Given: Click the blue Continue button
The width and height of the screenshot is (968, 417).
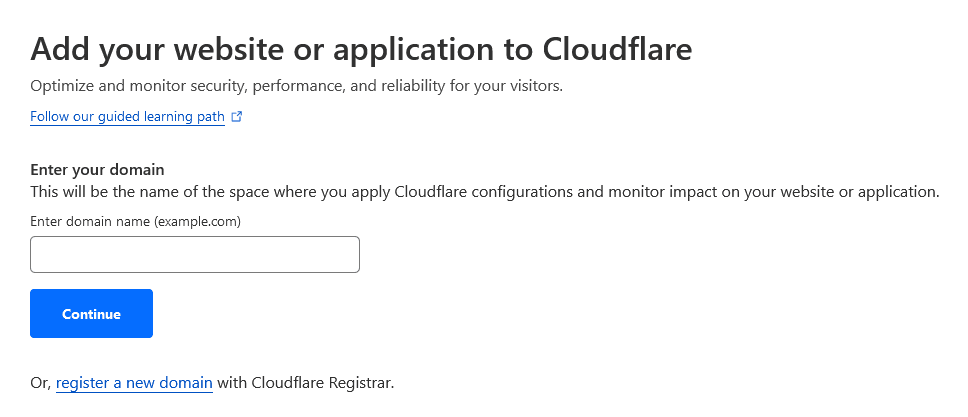Looking at the screenshot, I should (x=91, y=313).
